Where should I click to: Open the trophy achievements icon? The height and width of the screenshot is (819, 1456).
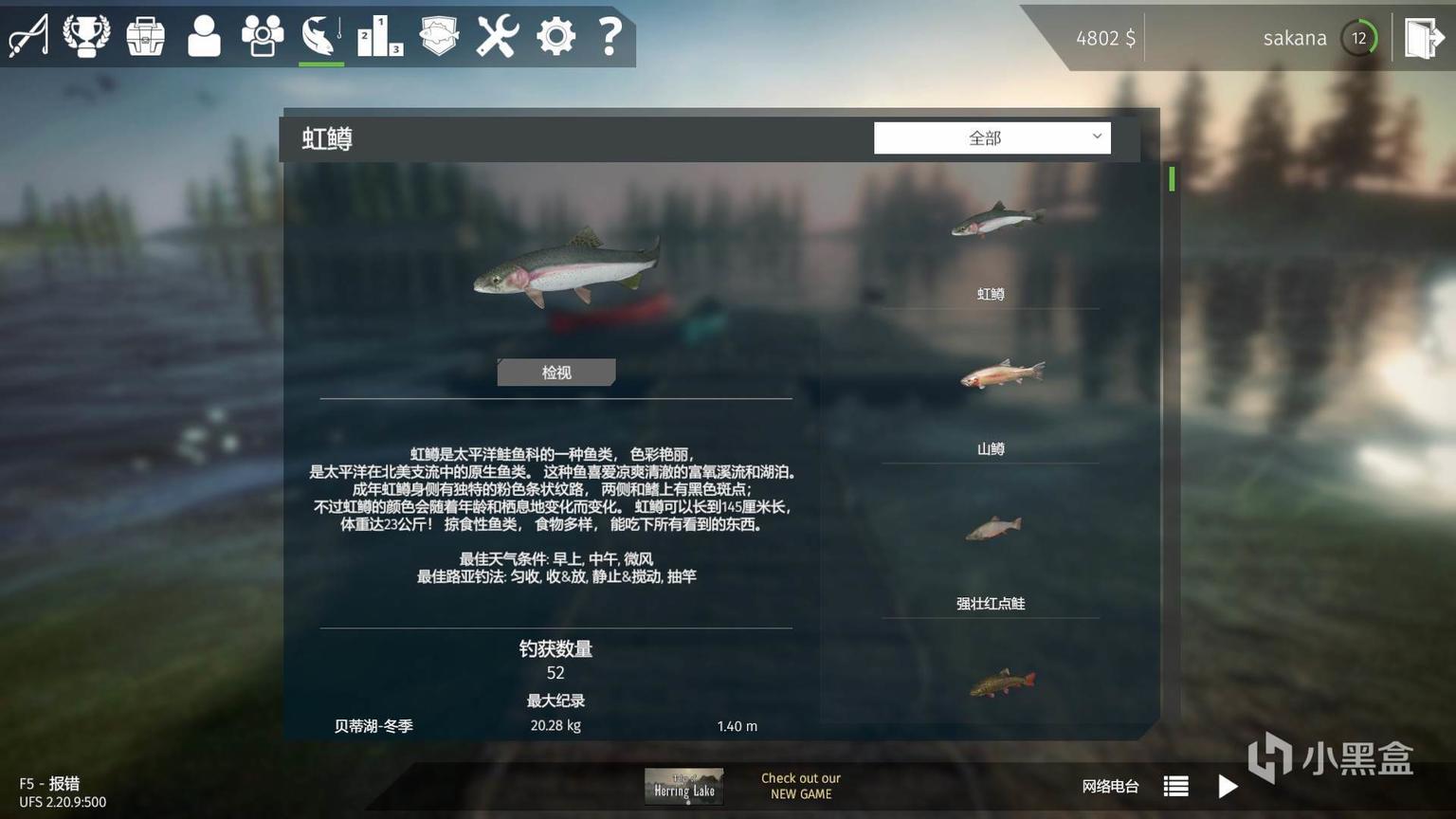tap(86, 36)
